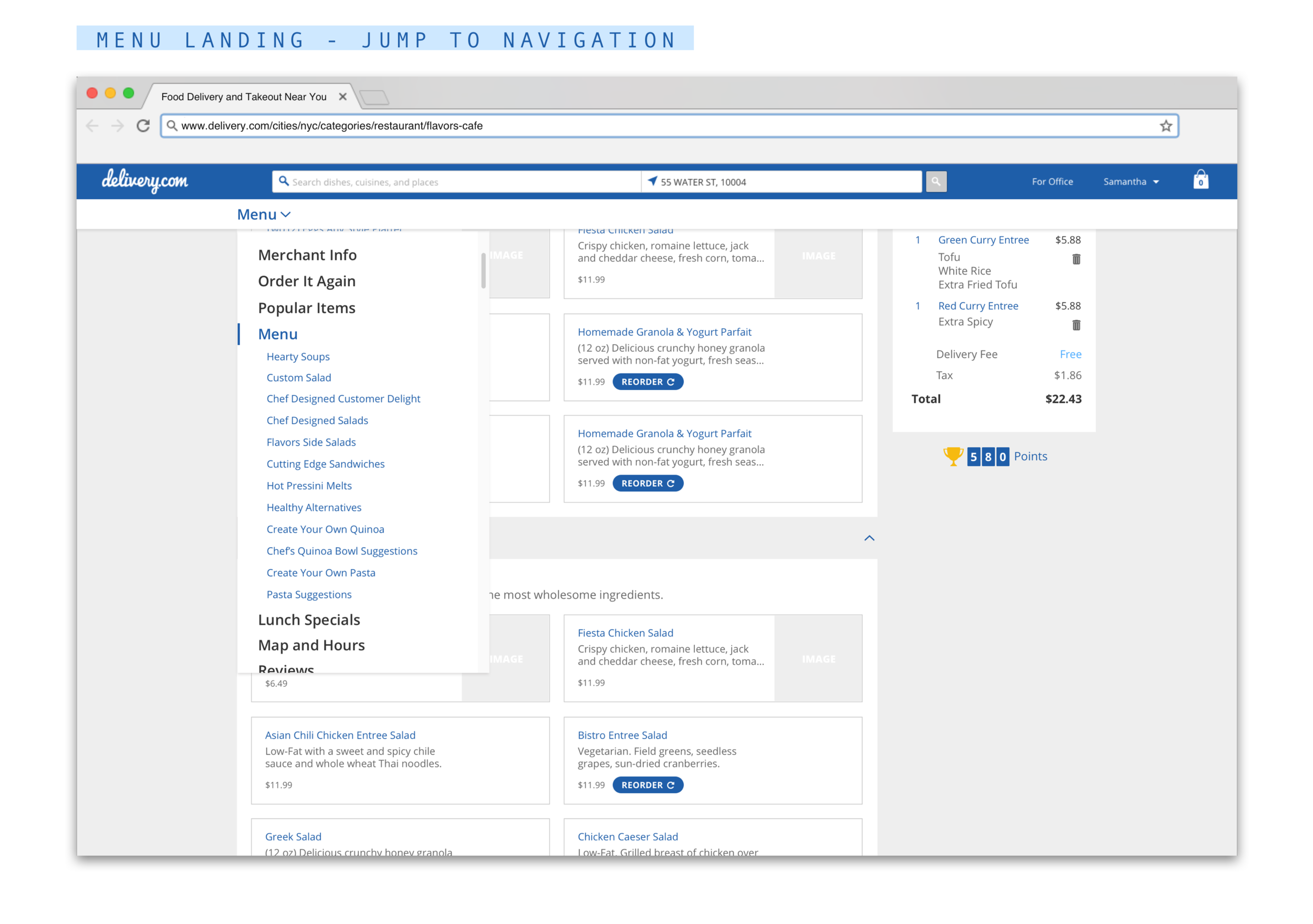Screen dimensions: 1313x924
Task: Select Hearty Soups category link
Action: pyautogui.click(x=297, y=356)
